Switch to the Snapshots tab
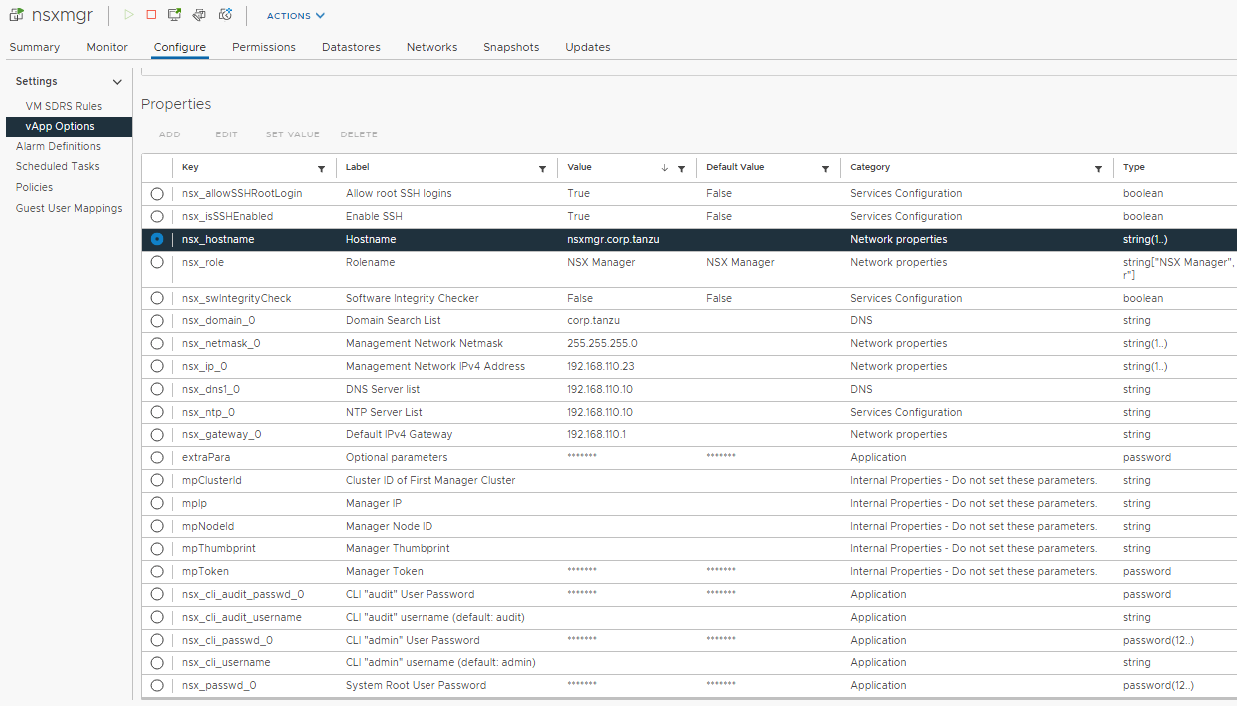Screen dimensions: 1237x706 (x=511, y=47)
